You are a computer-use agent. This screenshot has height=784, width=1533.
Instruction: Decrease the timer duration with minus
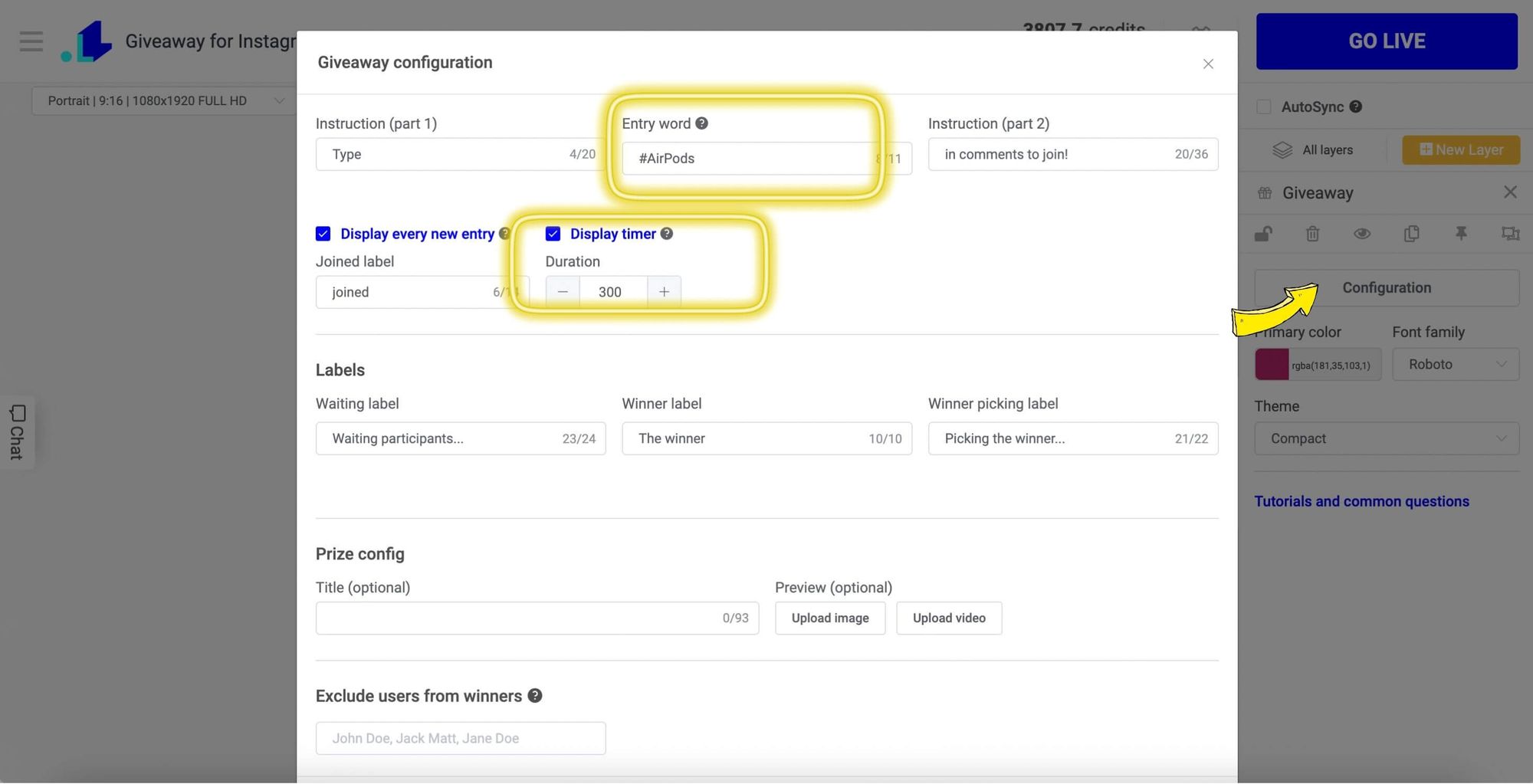click(x=563, y=292)
